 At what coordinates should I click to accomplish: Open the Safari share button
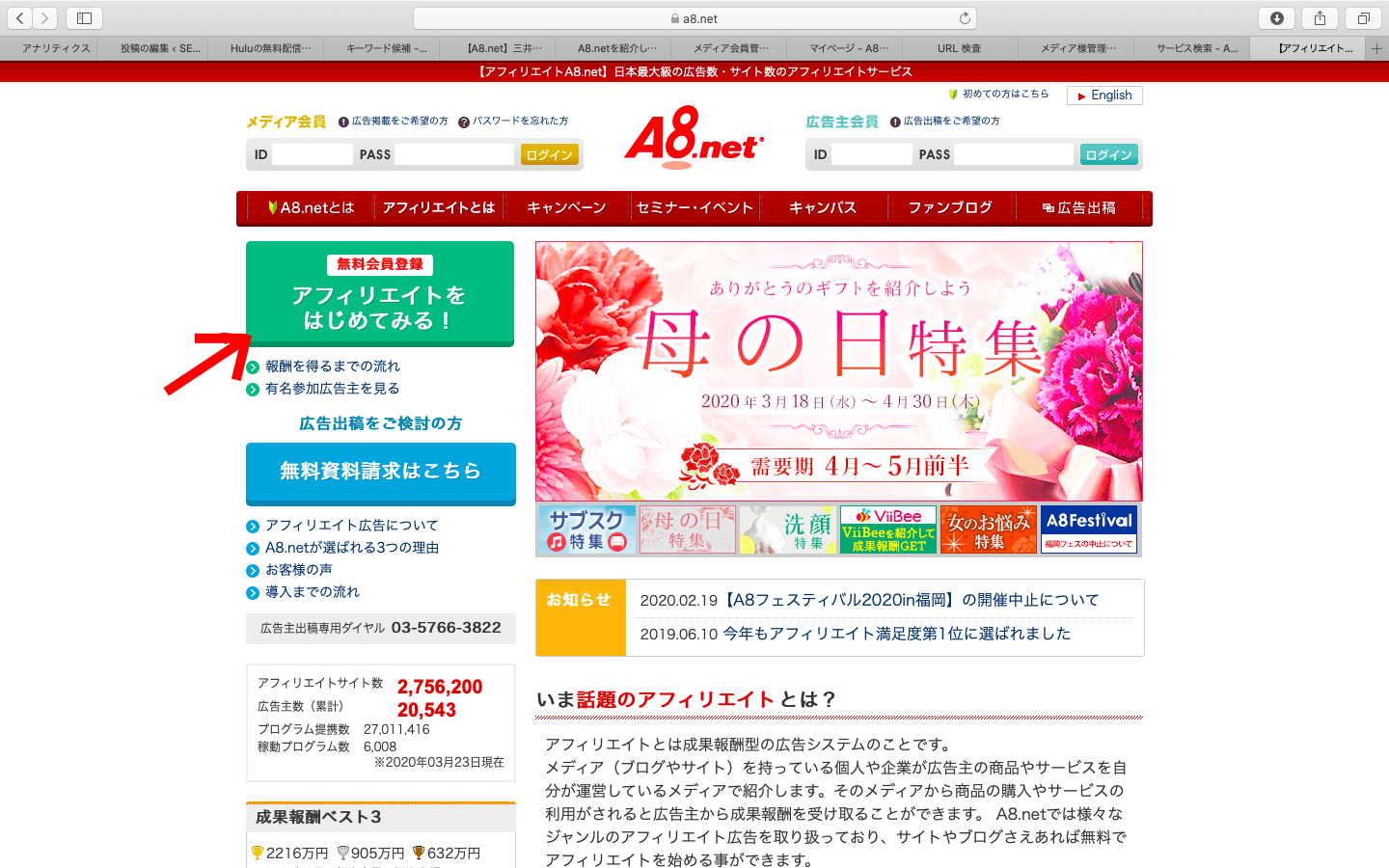pyautogui.click(x=1320, y=18)
